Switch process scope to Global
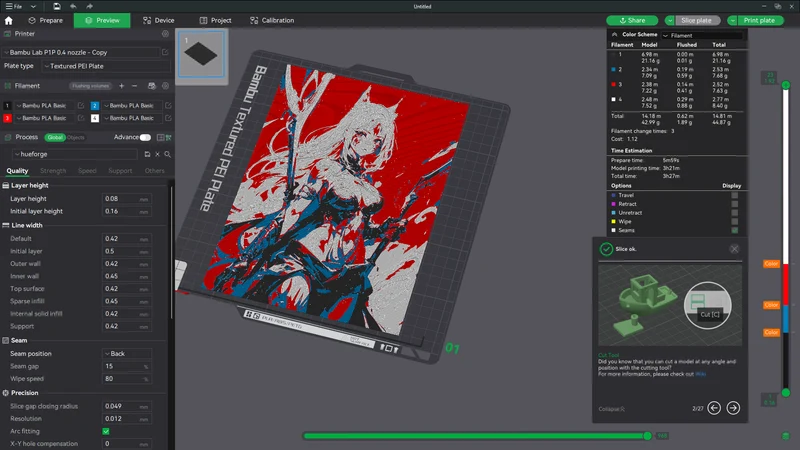Screen dimensions: 800x450 55,137
